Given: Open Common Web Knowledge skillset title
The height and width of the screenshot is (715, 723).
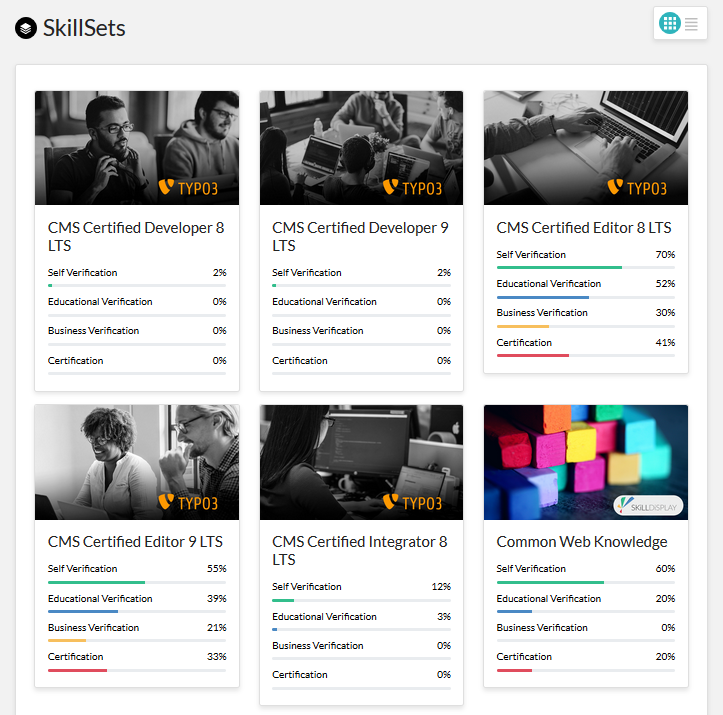Looking at the screenshot, I should (x=582, y=542).
